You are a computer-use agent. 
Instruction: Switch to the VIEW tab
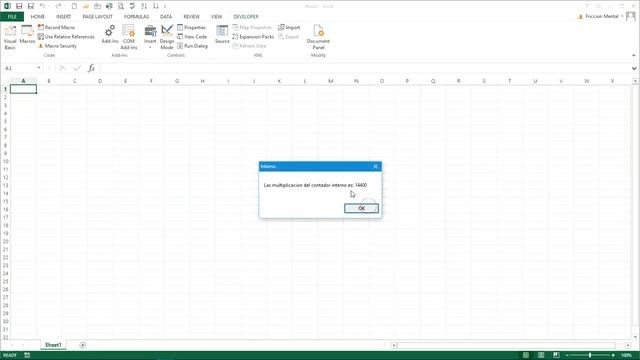click(216, 17)
